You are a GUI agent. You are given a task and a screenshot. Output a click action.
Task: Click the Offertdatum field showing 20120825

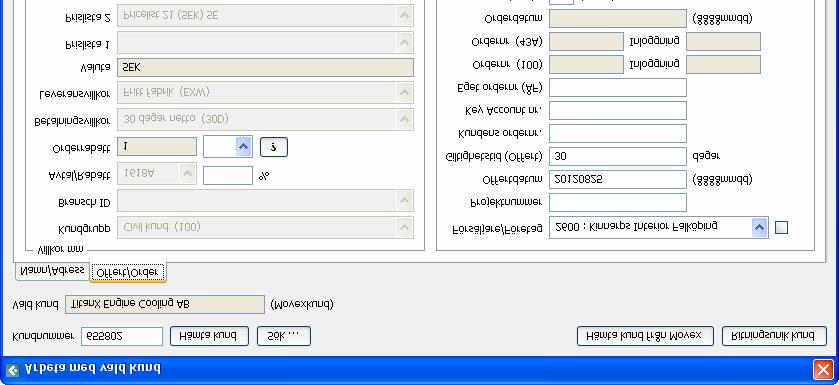pos(617,180)
